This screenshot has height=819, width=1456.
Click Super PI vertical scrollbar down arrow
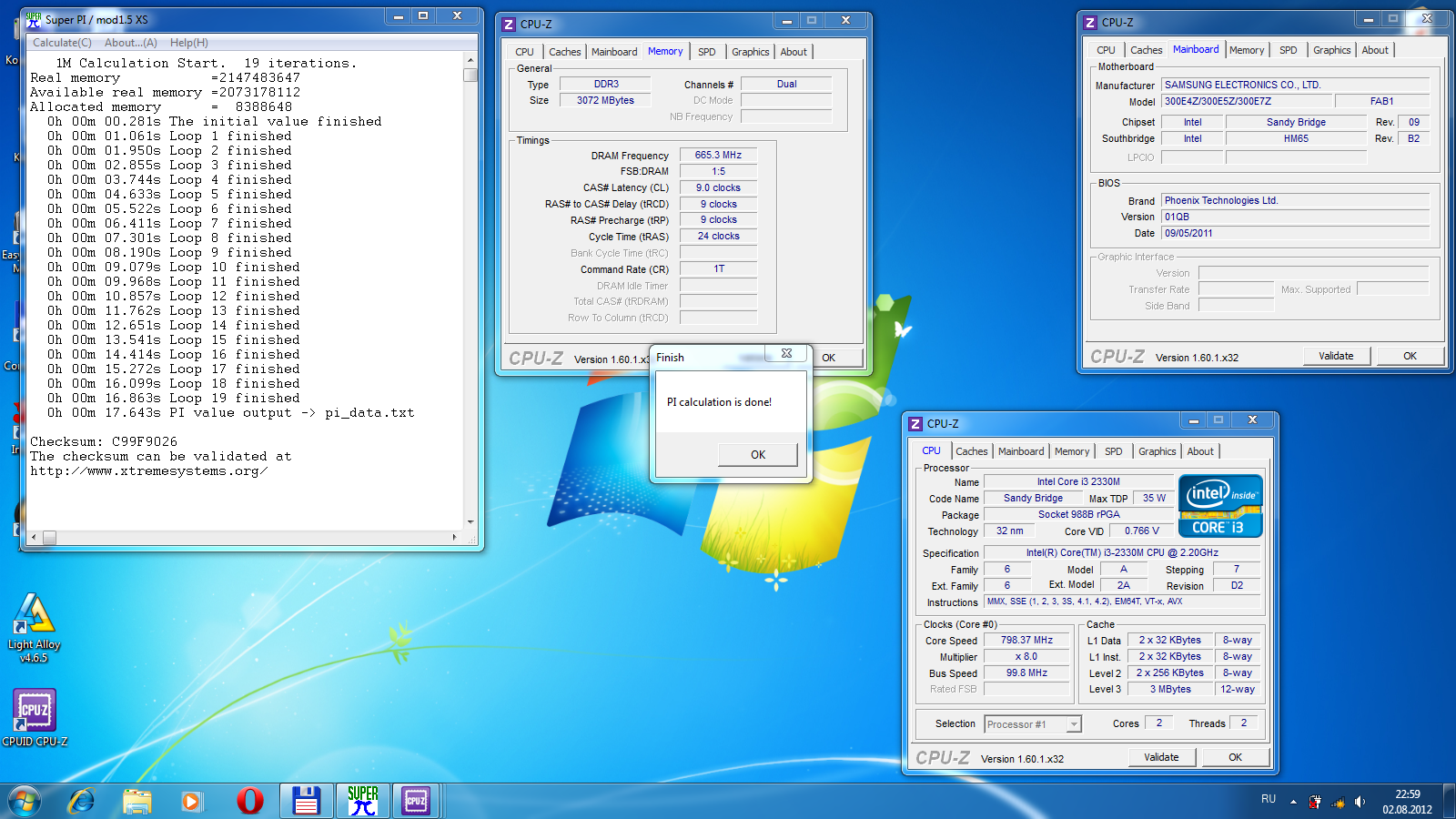(x=470, y=522)
